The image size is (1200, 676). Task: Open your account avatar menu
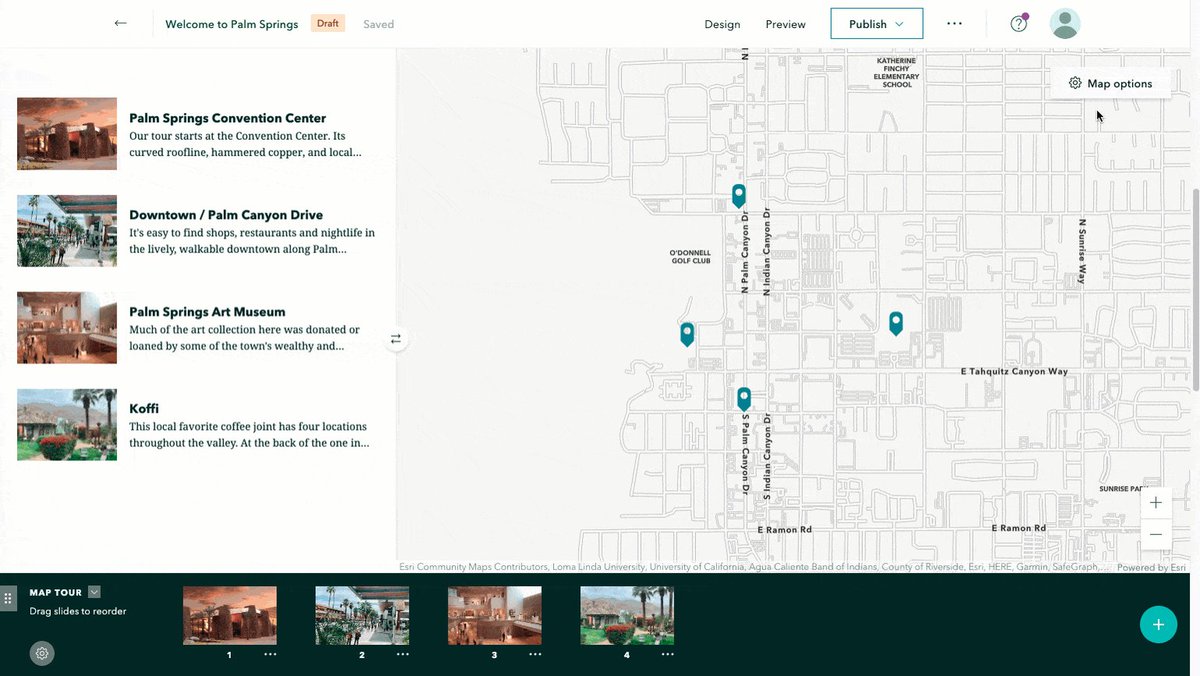[x=1065, y=22]
